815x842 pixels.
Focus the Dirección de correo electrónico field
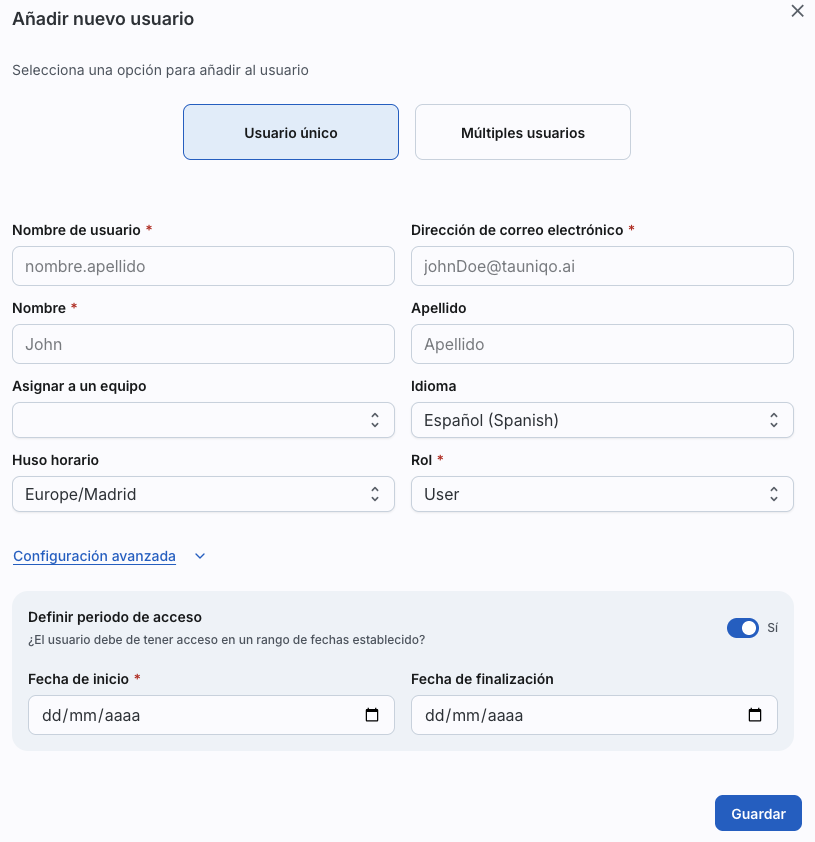pyautogui.click(x=602, y=266)
